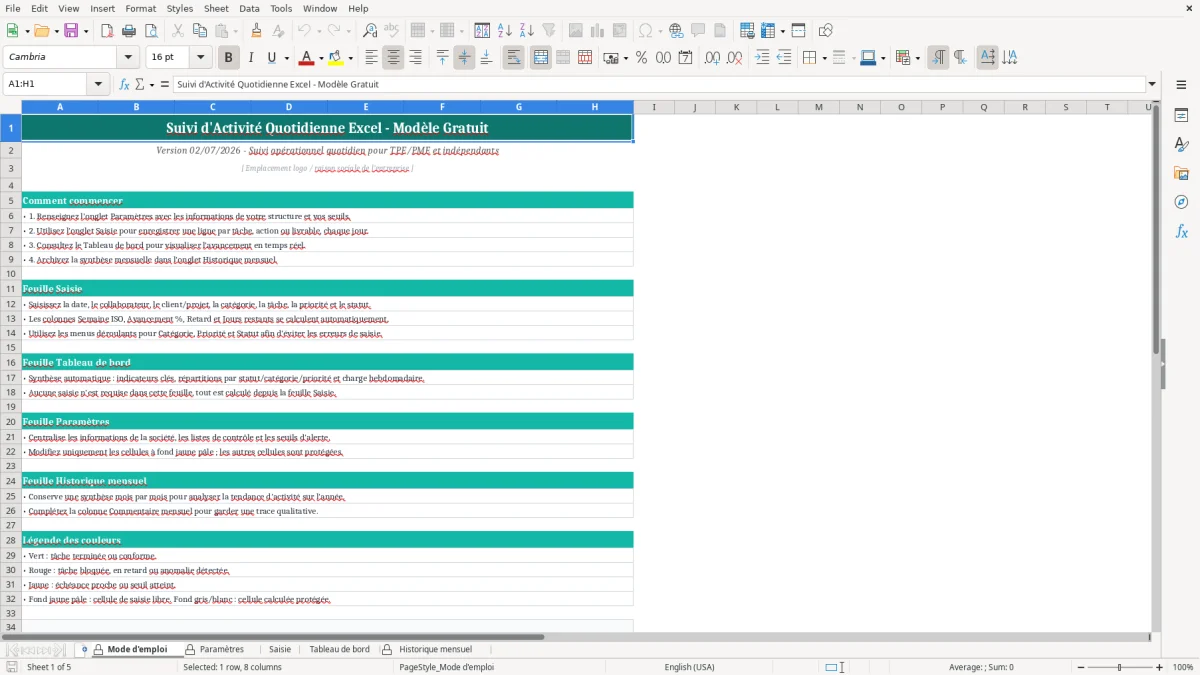Toggle Italic formatting
1200x675 pixels.
(251, 58)
